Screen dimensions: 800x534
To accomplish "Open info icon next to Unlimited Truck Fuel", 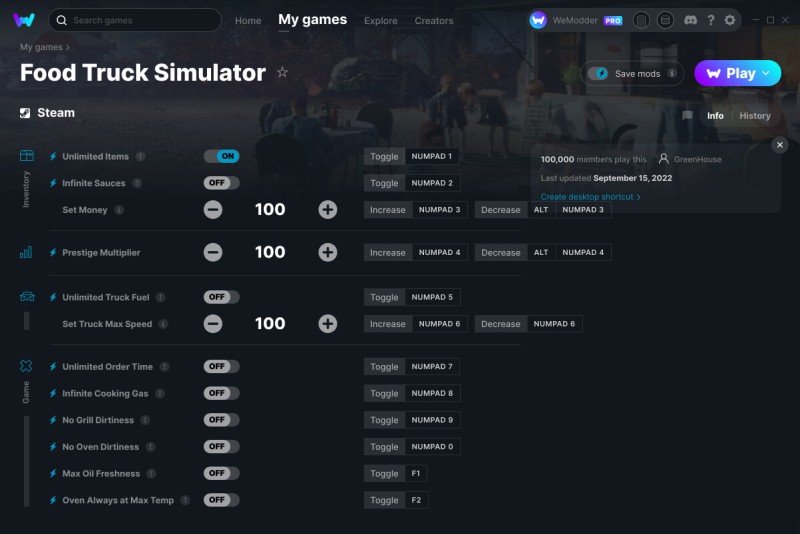I will coord(161,297).
